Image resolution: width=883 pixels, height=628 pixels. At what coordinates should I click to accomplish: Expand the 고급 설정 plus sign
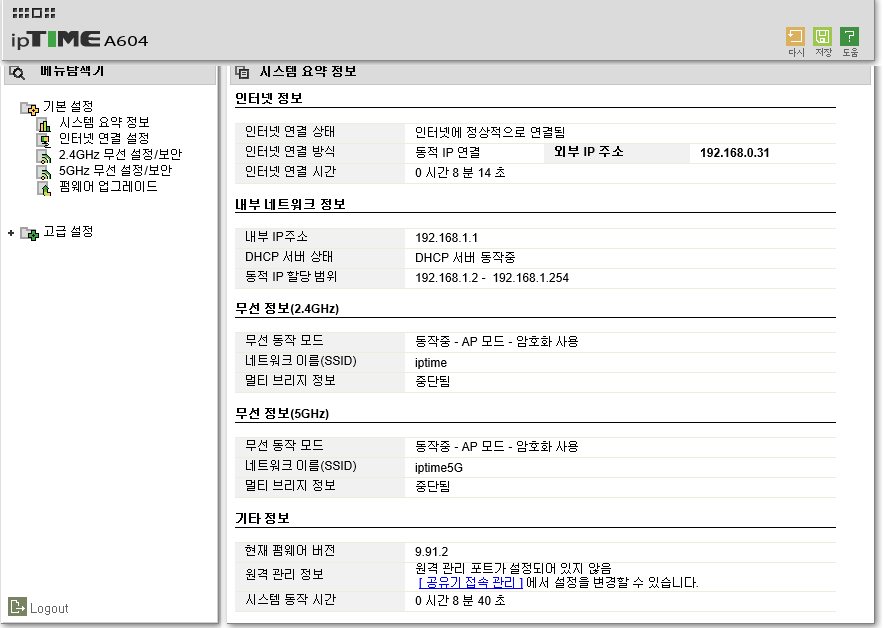point(11,233)
